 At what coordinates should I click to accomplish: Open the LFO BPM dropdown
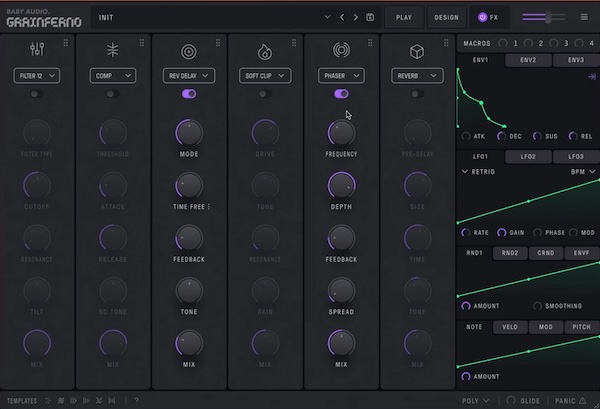pos(583,172)
